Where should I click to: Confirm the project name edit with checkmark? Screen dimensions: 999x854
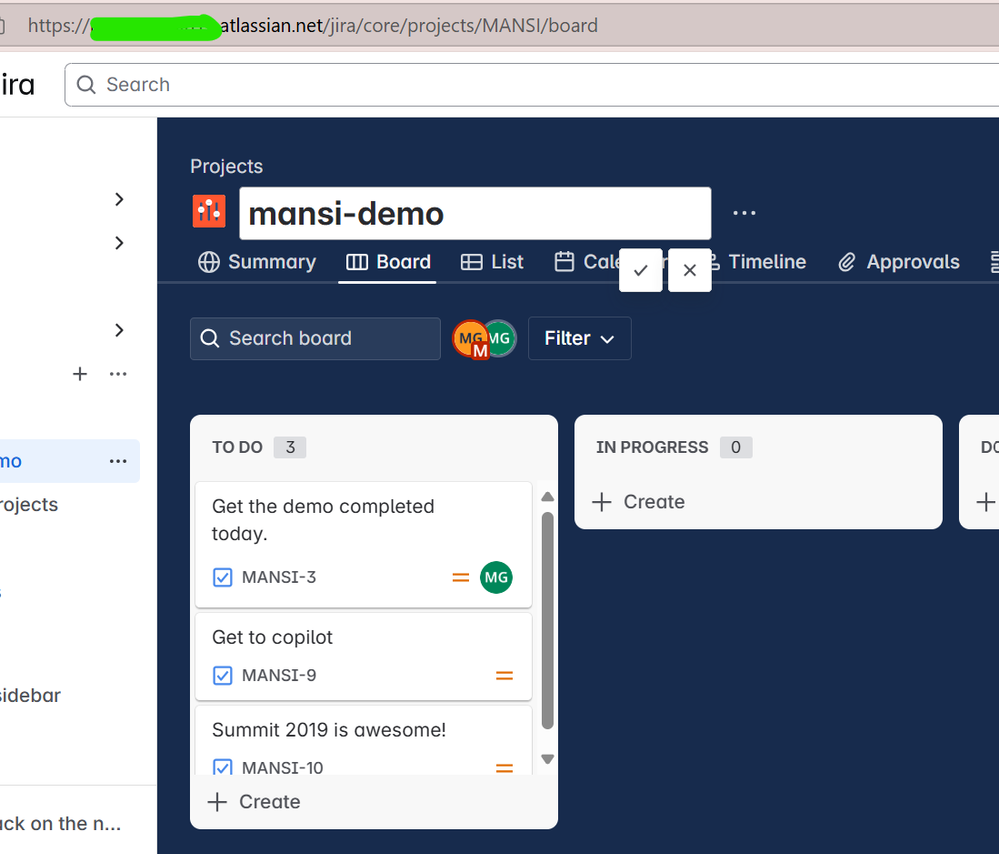pos(640,270)
